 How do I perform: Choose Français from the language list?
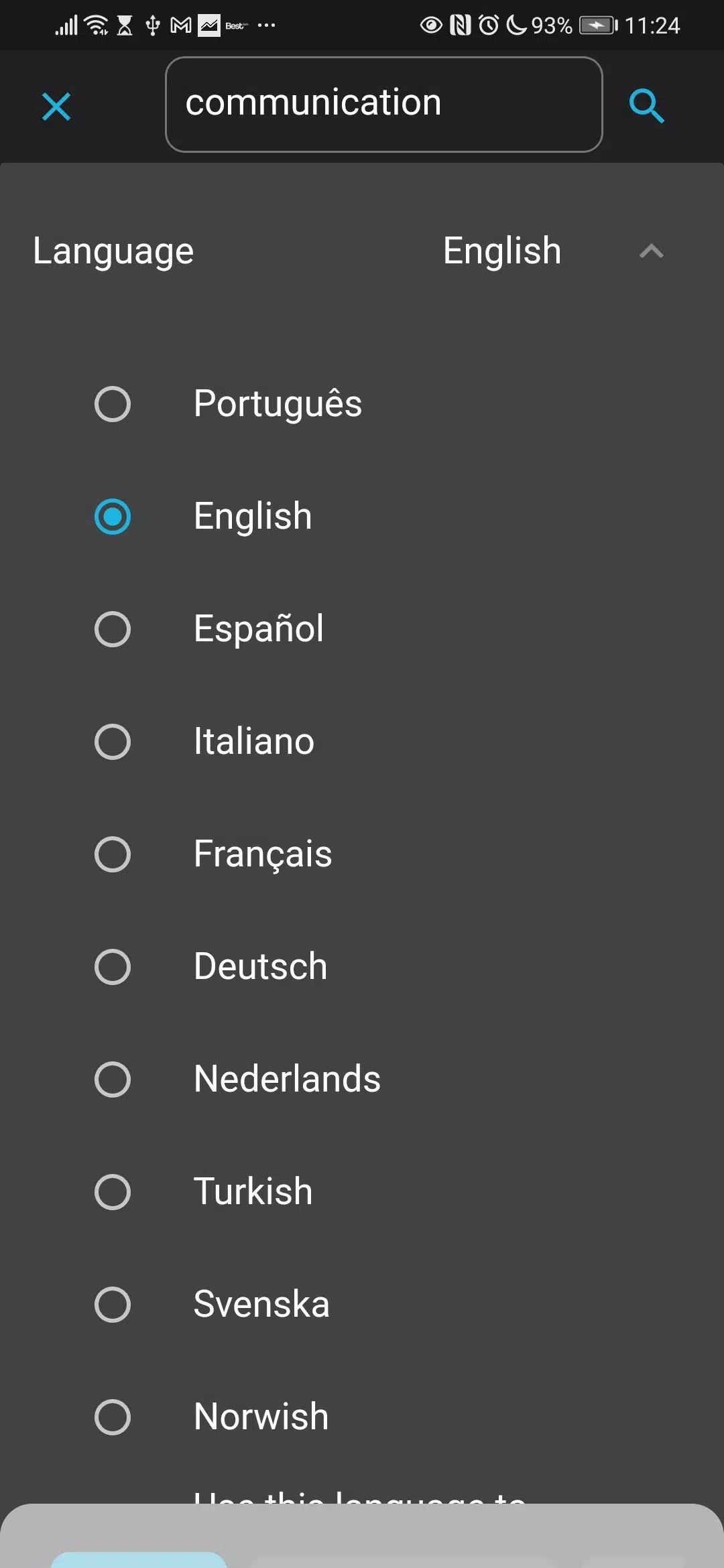click(x=263, y=854)
